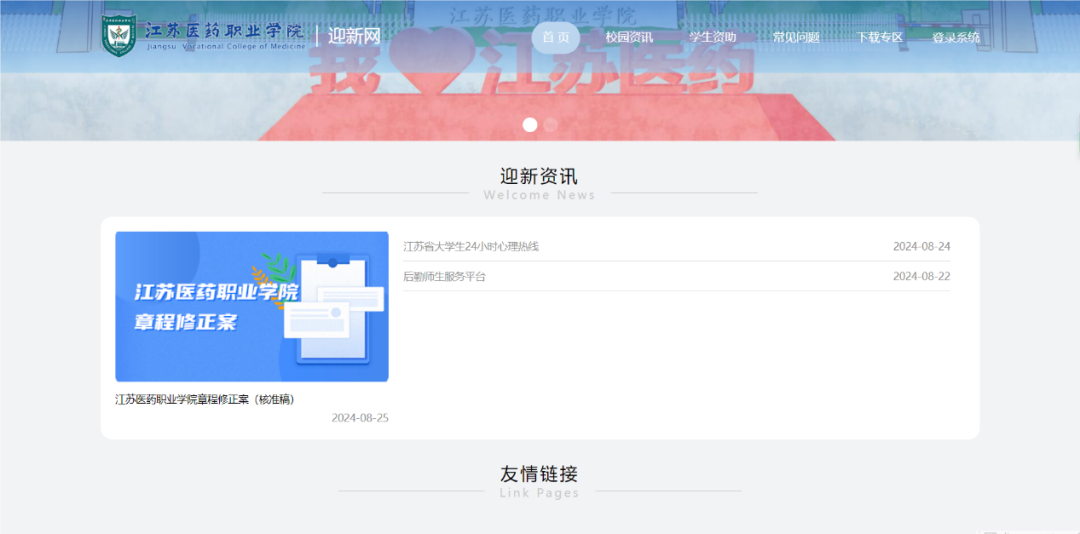This screenshot has width=1080, height=534.
Task: Open the 后勤师生服务平台 news link
Action: point(444,276)
